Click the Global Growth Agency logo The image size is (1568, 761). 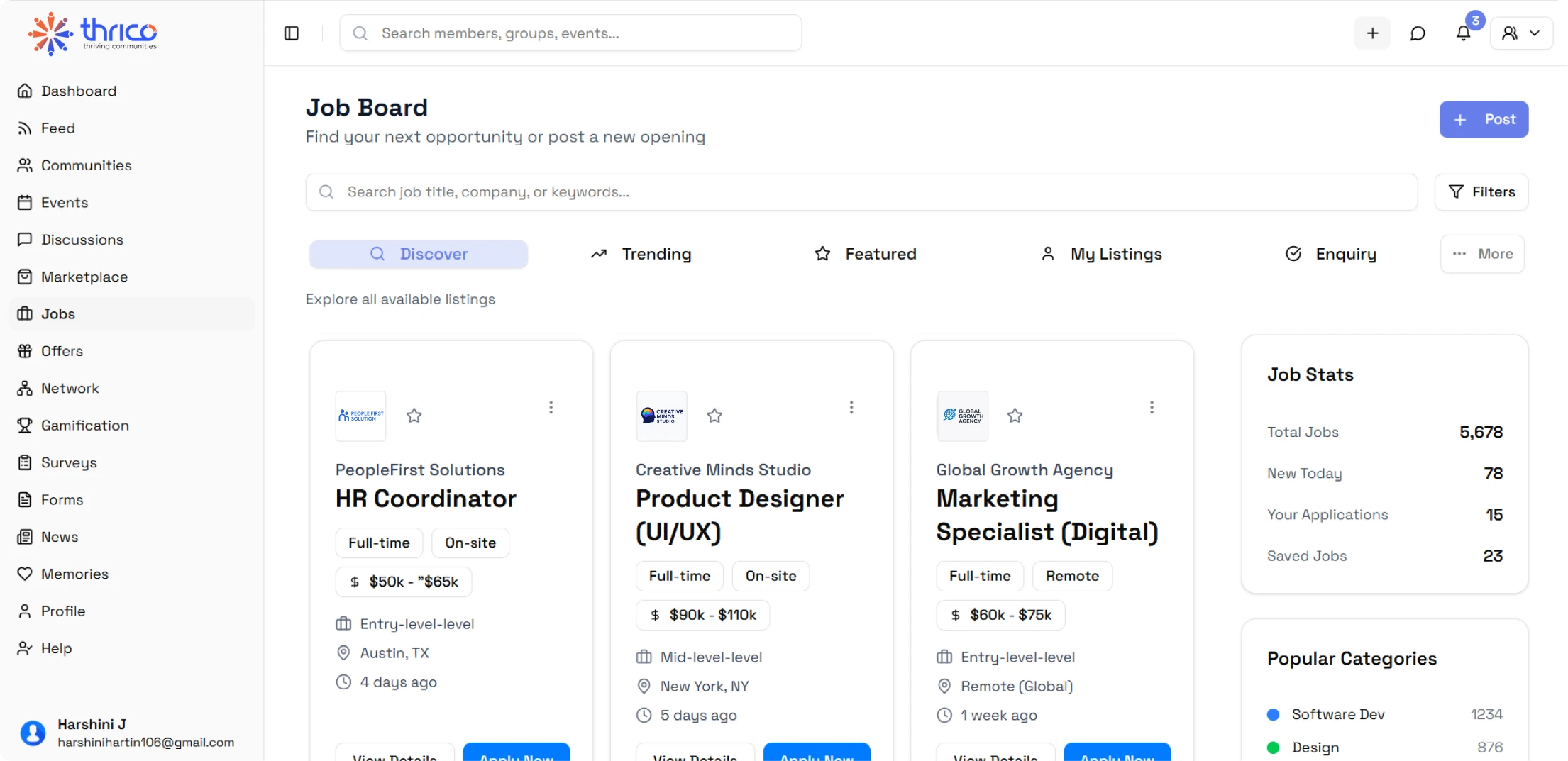tap(963, 416)
